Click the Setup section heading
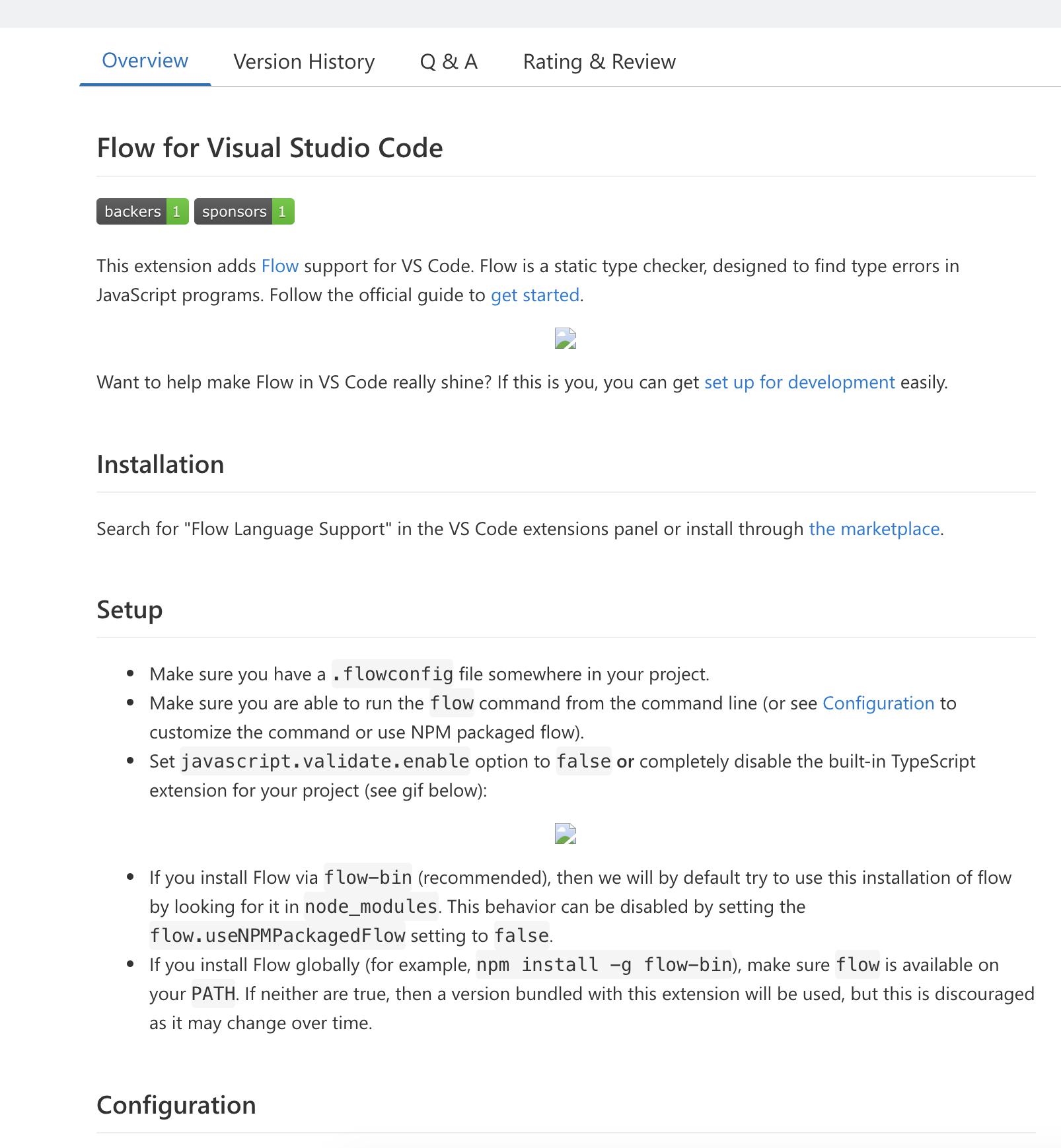Viewport: 1061px width, 1148px height. coord(129,610)
